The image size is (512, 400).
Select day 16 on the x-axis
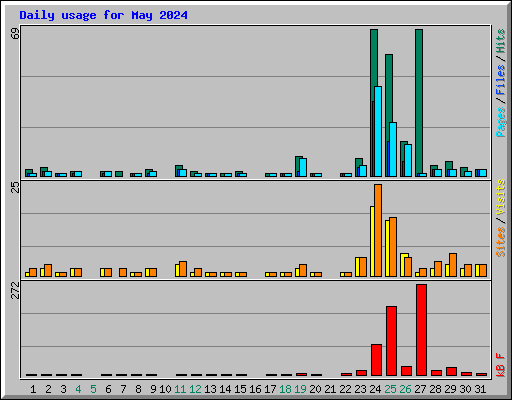255,389
